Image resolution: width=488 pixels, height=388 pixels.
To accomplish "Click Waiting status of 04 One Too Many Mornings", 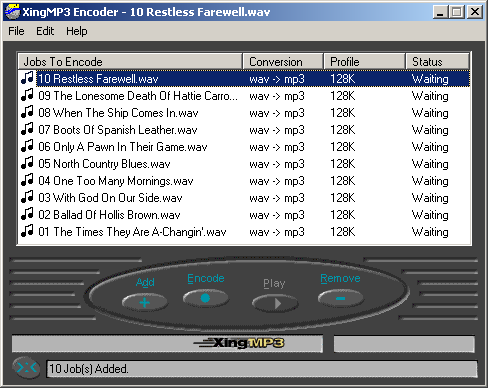I will pos(430,181).
